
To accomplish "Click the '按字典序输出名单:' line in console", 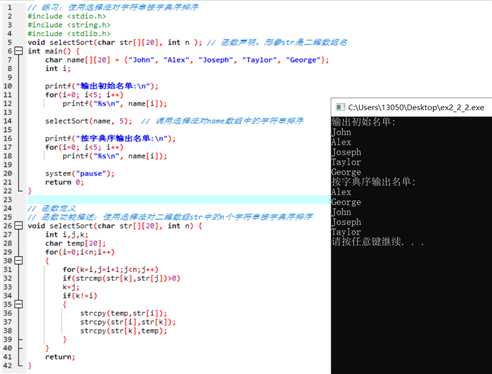I will (x=373, y=182).
